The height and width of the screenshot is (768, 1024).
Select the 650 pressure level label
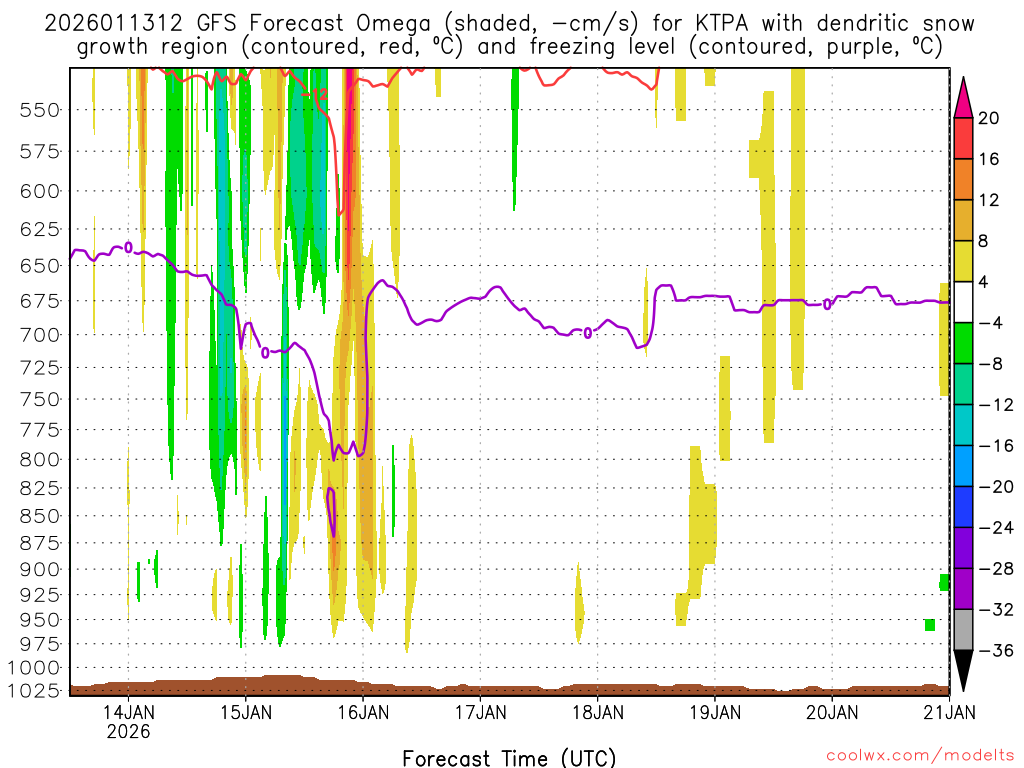[40, 266]
